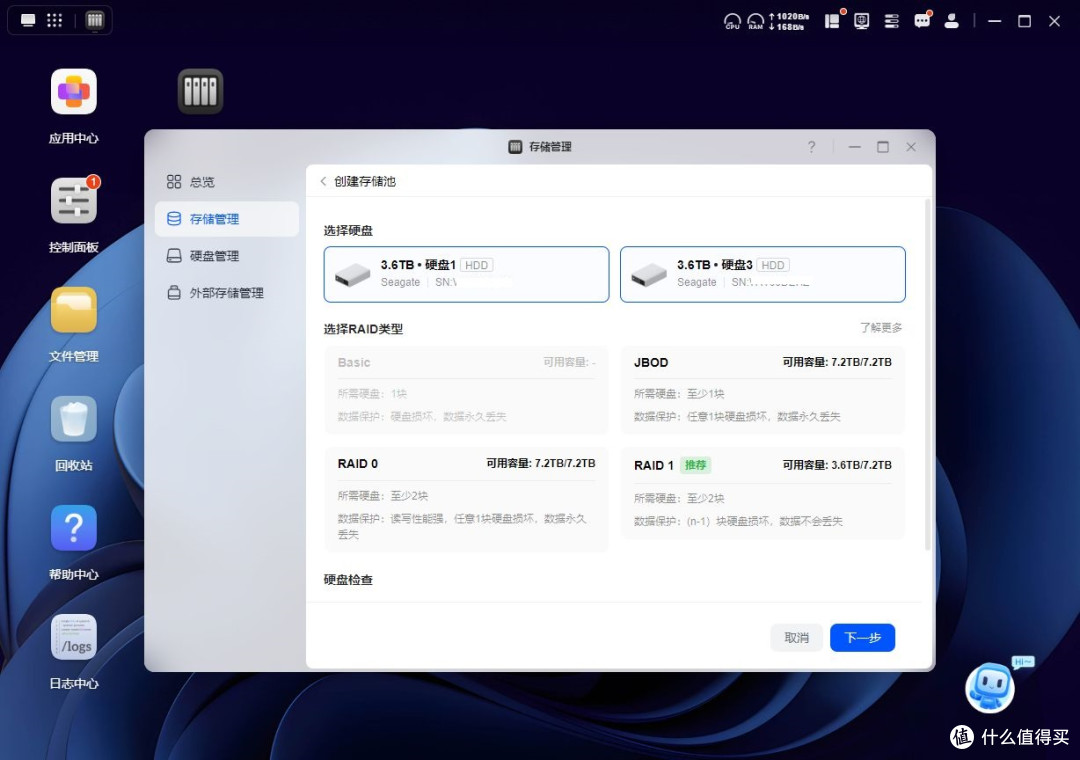Open the app grid launcher icon
This screenshot has height=760, width=1080.
pyautogui.click(x=54, y=20)
